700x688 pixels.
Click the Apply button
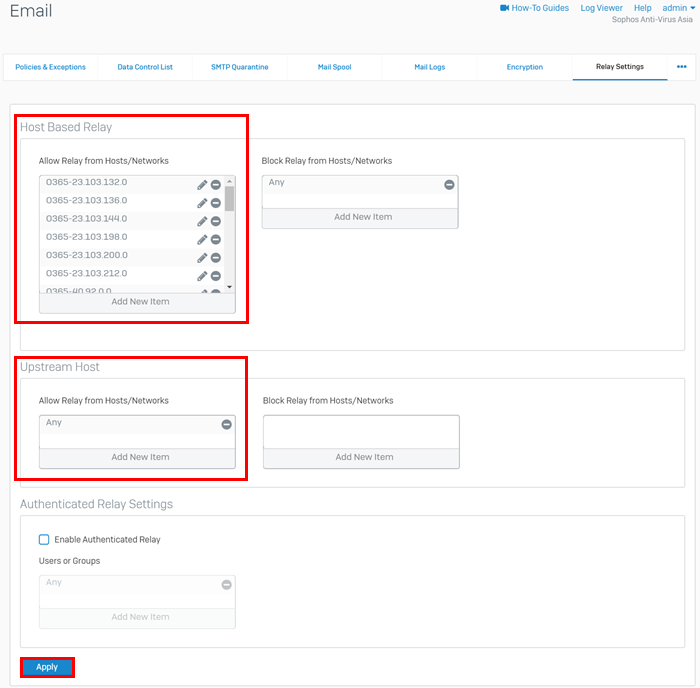click(47, 667)
